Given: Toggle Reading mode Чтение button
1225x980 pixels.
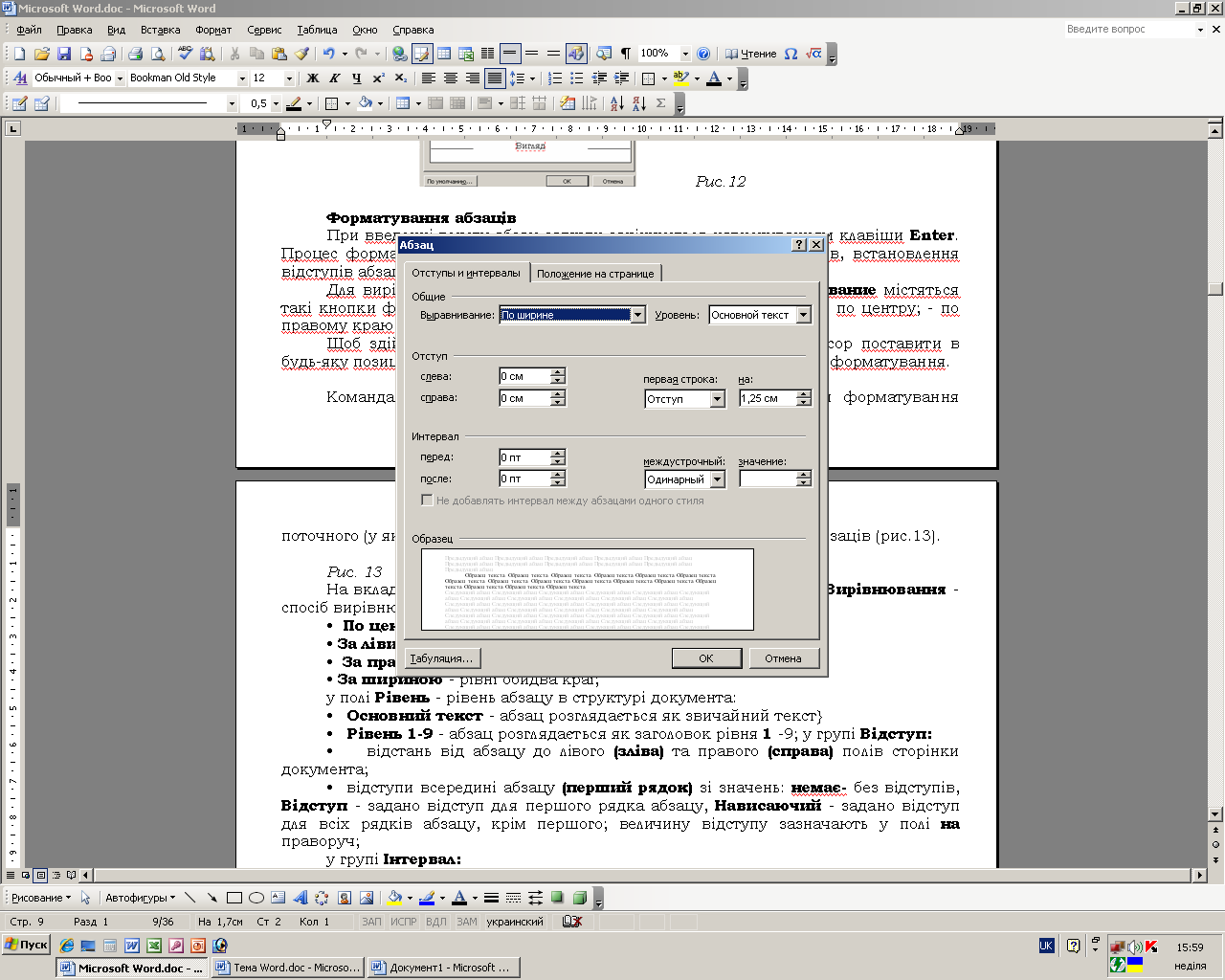Looking at the screenshot, I should [x=750, y=54].
